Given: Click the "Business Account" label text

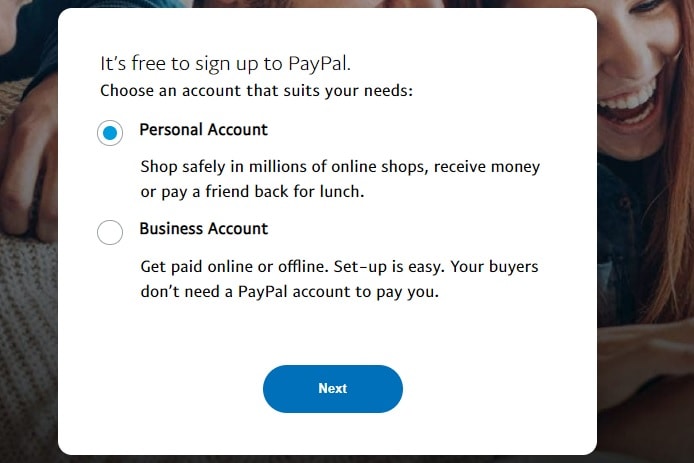Looking at the screenshot, I should tap(204, 229).
